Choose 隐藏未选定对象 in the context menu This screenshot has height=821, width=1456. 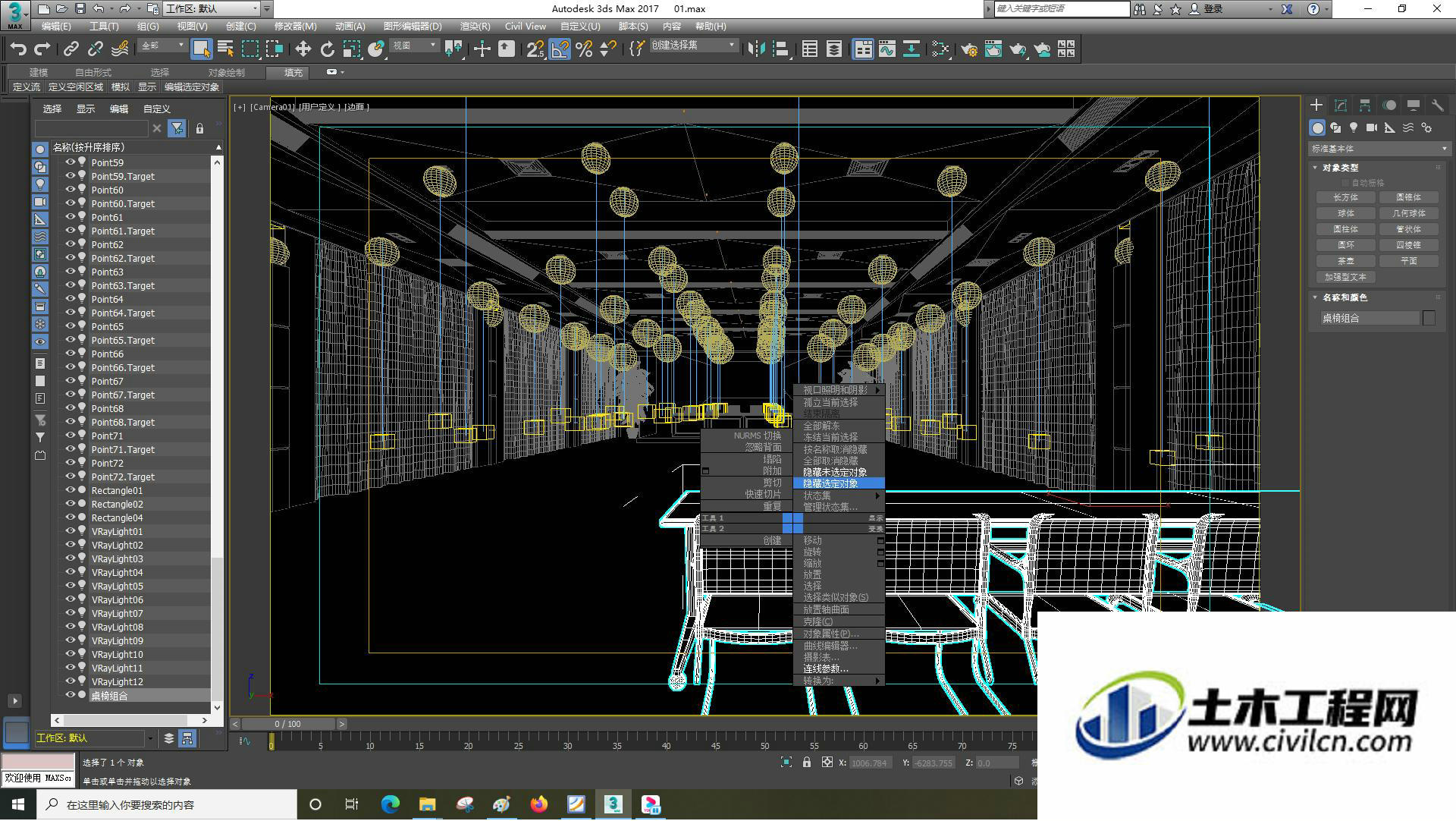[x=839, y=472]
